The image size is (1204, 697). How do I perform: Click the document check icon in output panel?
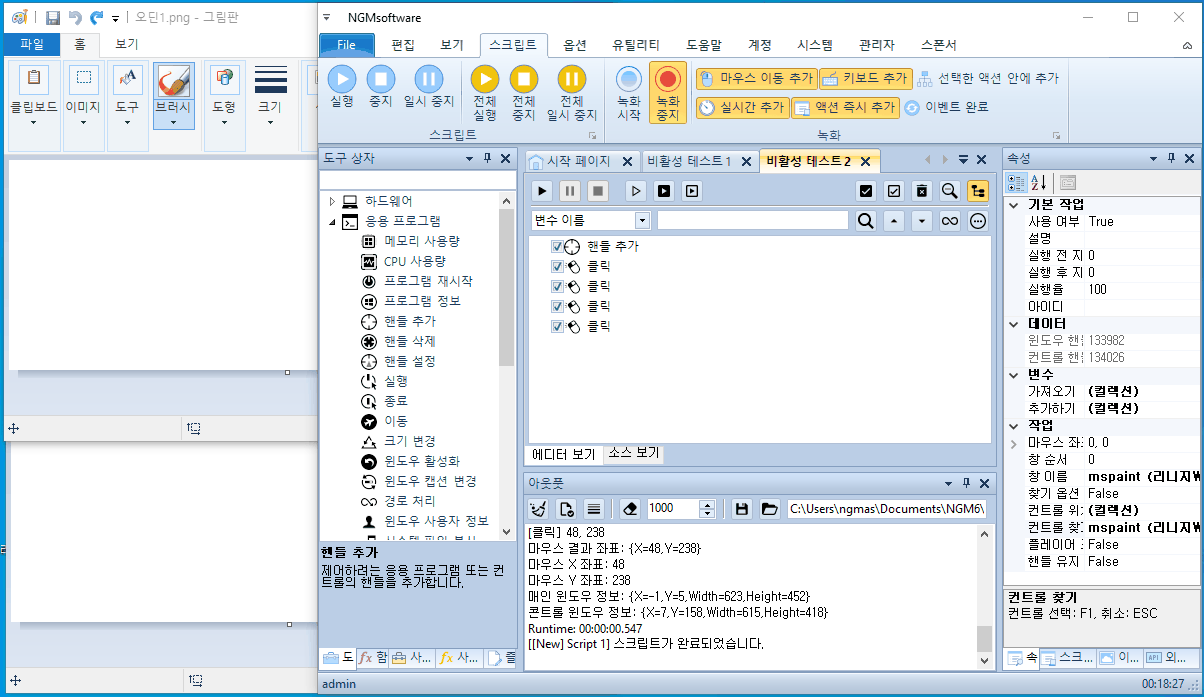[566, 509]
